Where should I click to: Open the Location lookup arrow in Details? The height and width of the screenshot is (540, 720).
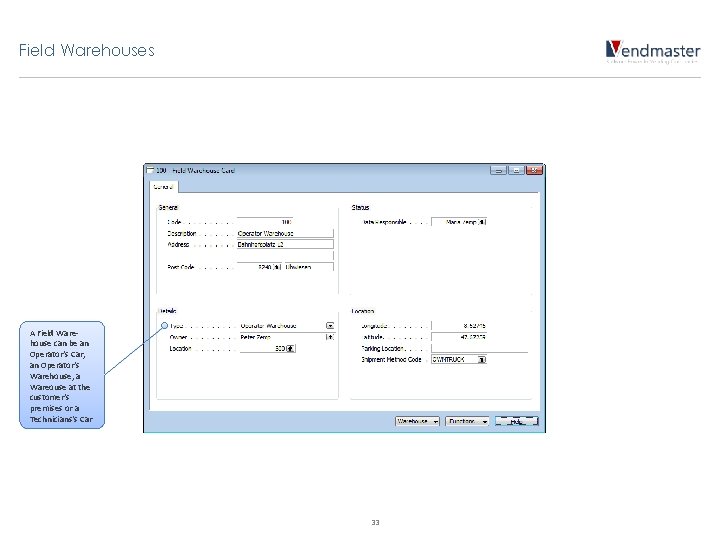[x=291, y=349]
